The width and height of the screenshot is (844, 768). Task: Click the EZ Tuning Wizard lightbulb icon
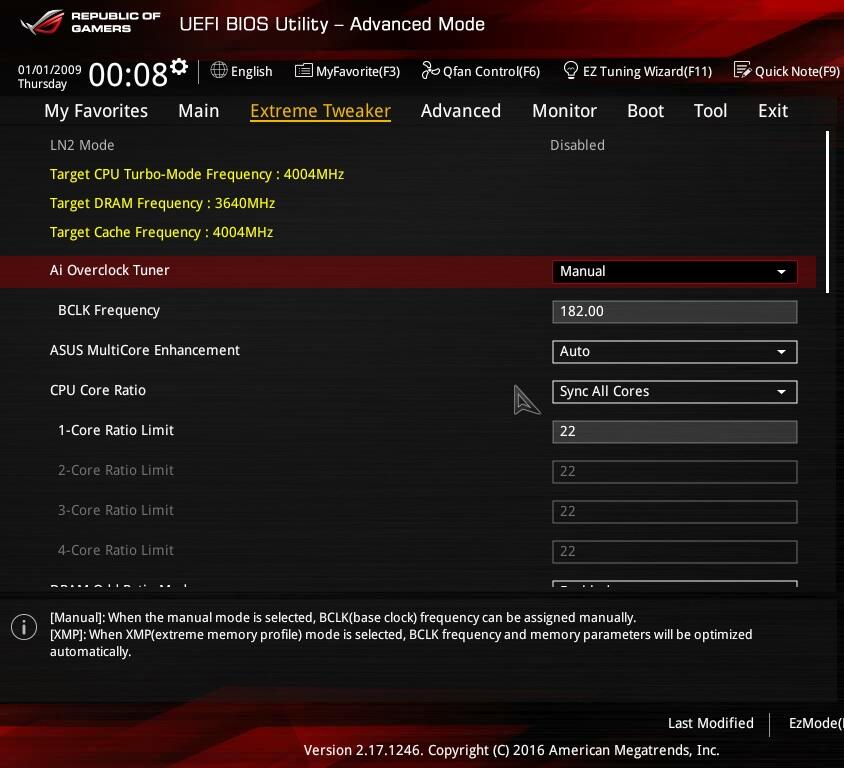point(570,70)
